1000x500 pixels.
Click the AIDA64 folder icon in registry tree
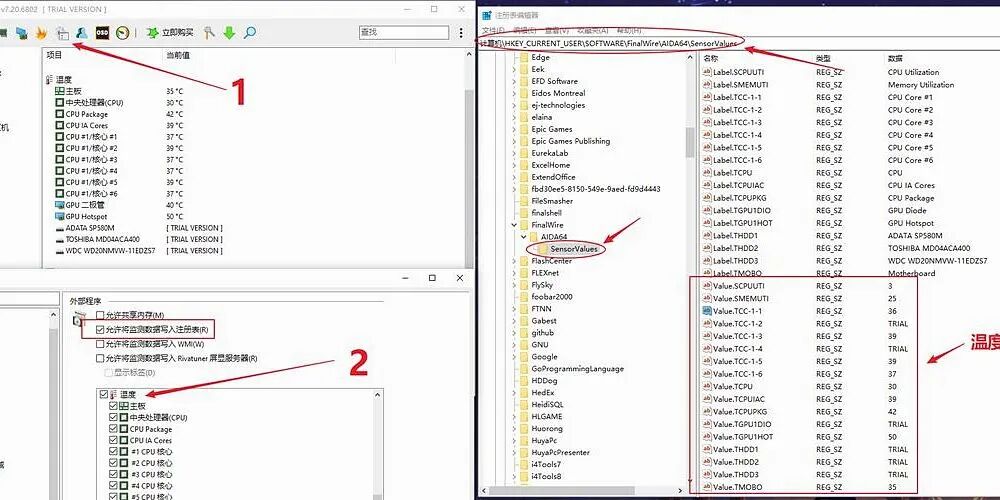(534, 237)
